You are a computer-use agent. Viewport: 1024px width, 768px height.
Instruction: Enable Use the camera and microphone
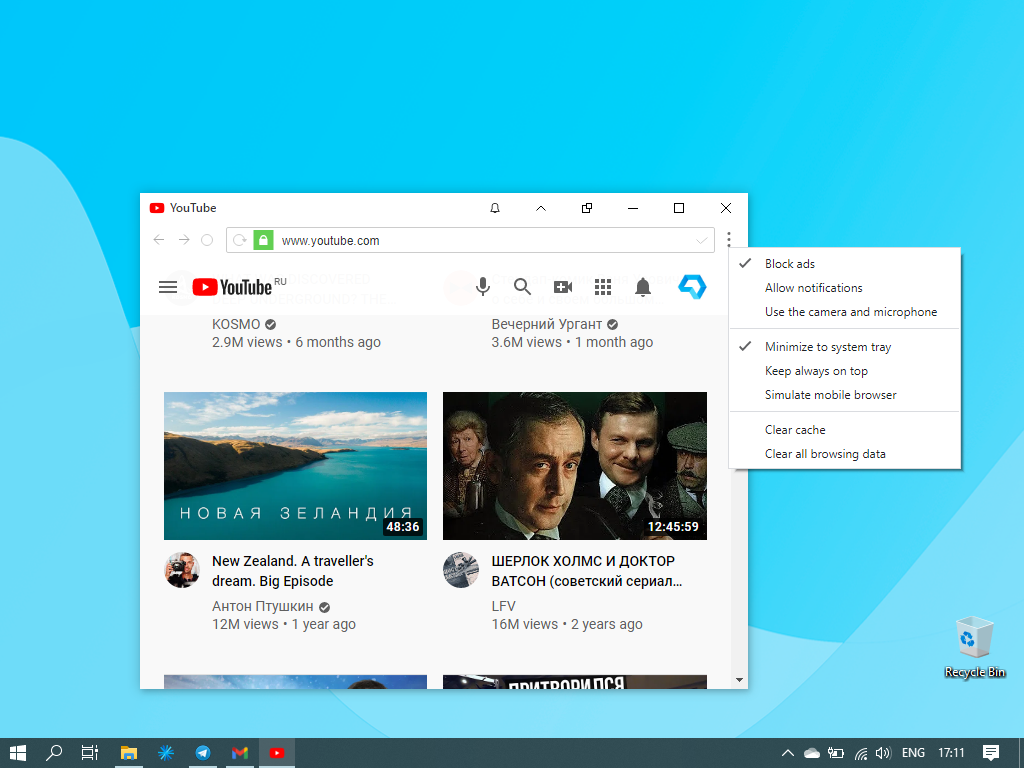(845, 312)
